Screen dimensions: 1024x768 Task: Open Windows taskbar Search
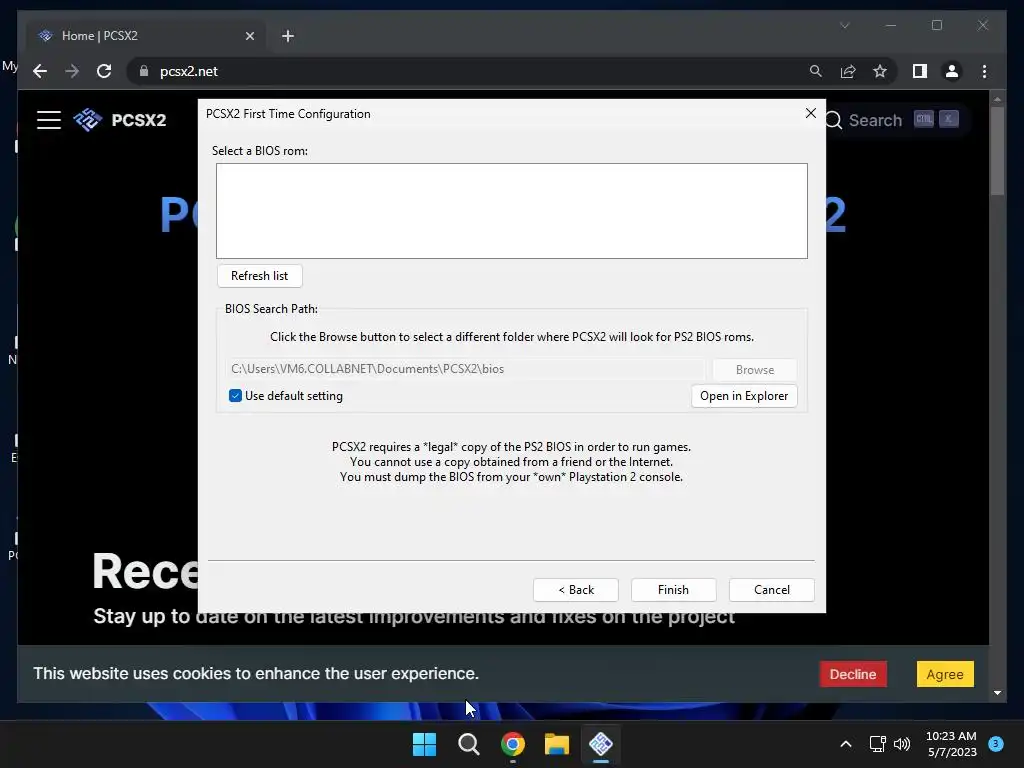pyautogui.click(x=468, y=744)
